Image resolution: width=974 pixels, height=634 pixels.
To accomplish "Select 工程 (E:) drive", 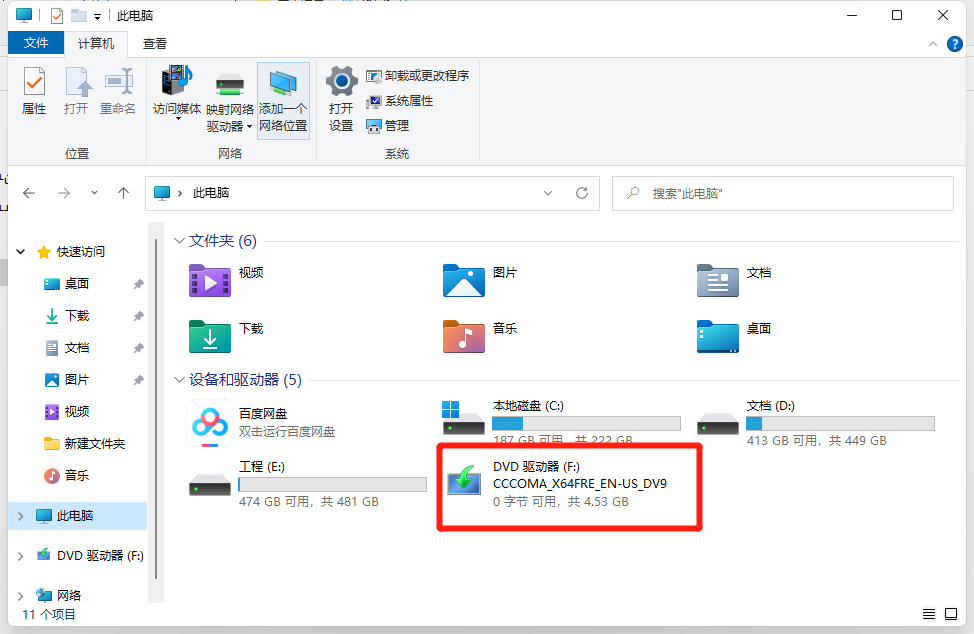I will coord(307,484).
